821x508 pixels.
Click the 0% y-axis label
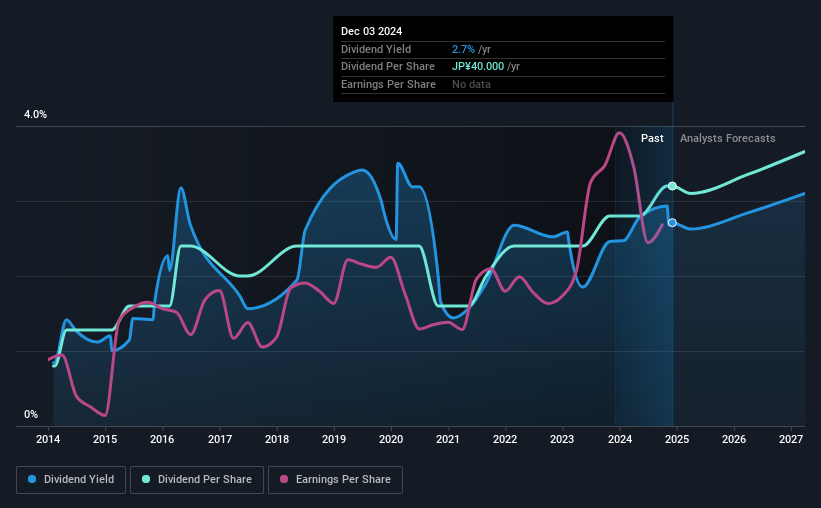coord(31,414)
